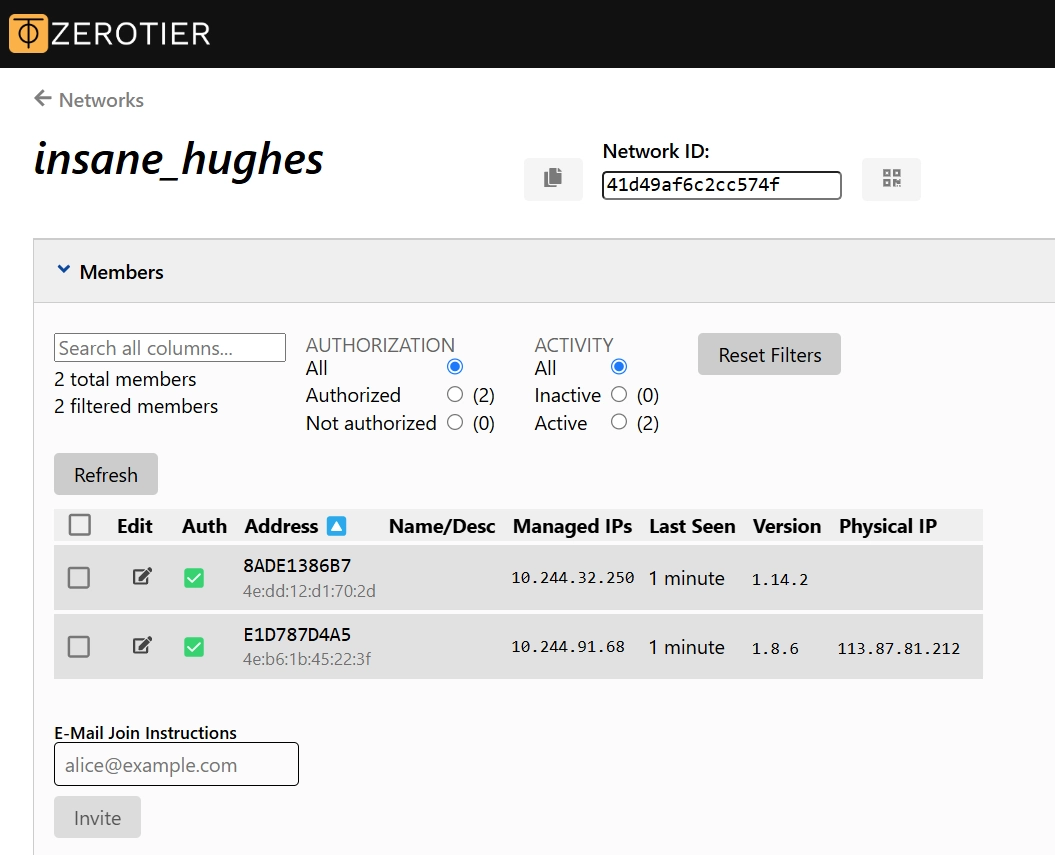Click the Reset Filters button
The width and height of the screenshot is (1055, 855).
coord(769,354)
